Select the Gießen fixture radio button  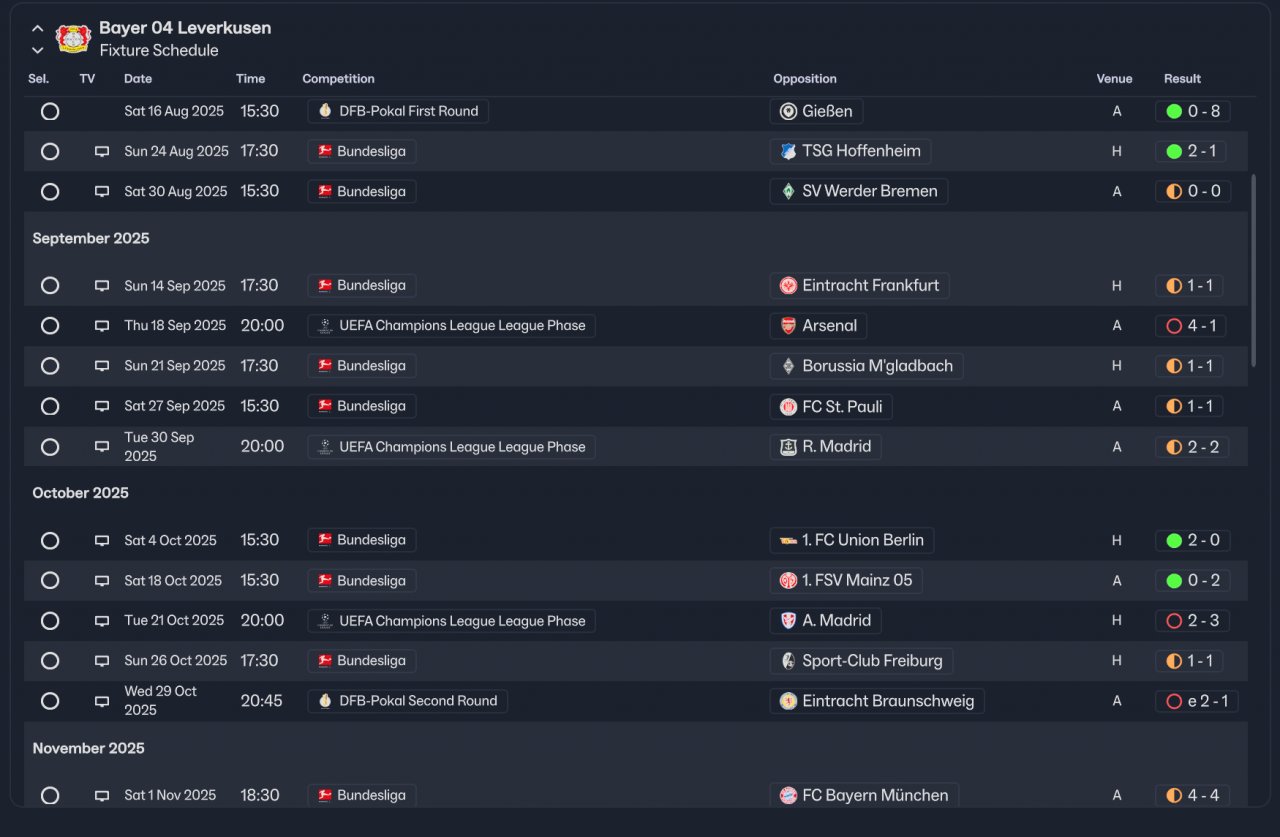tap(50, 112)
